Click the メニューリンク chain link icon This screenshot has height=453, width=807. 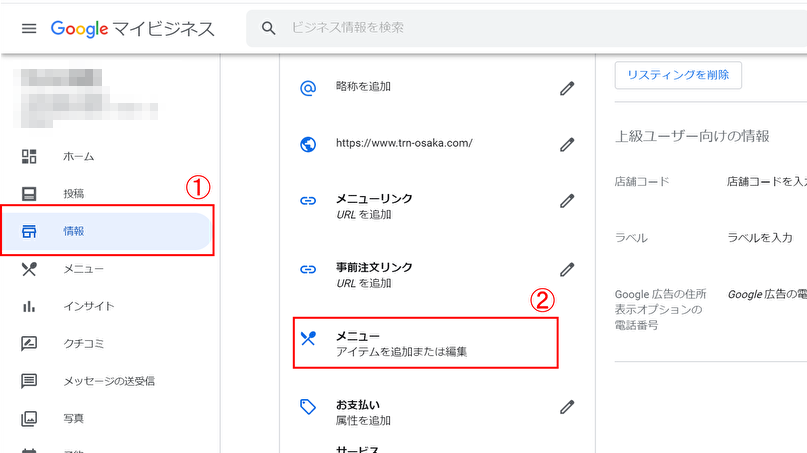(308, 201)
